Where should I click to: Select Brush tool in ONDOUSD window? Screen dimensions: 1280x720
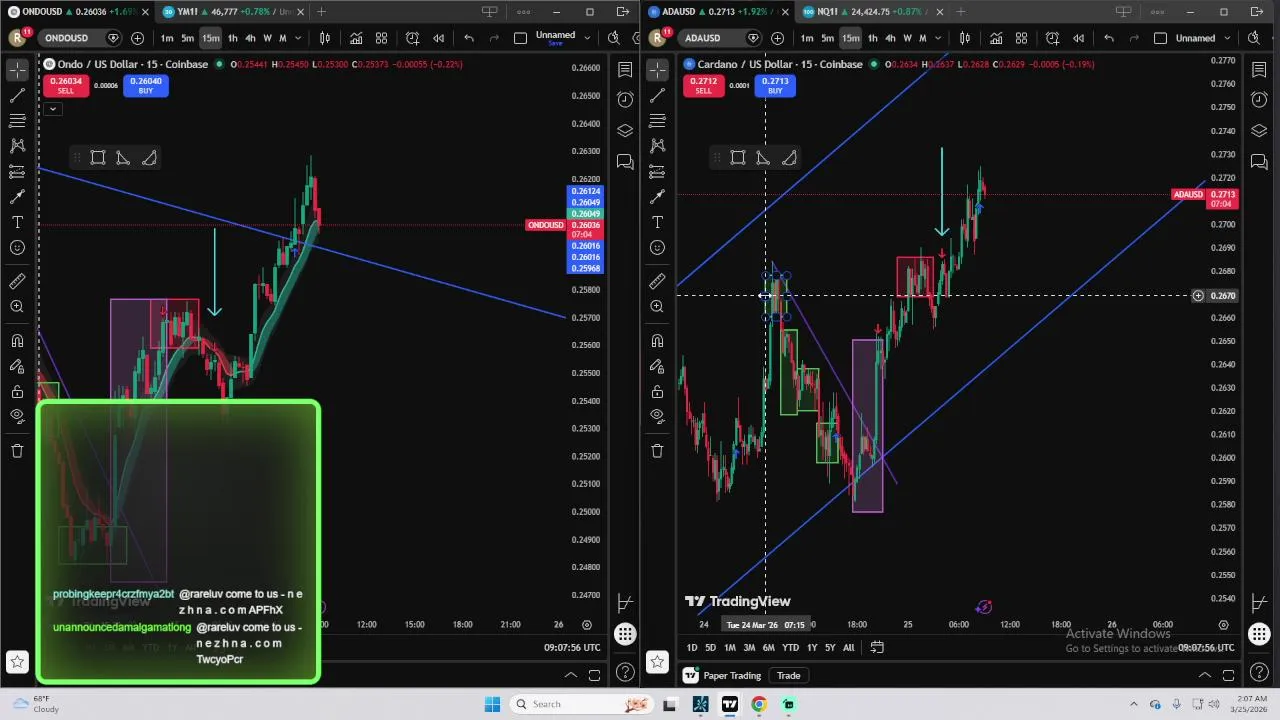pyautogui.click(x=17, y=197)
